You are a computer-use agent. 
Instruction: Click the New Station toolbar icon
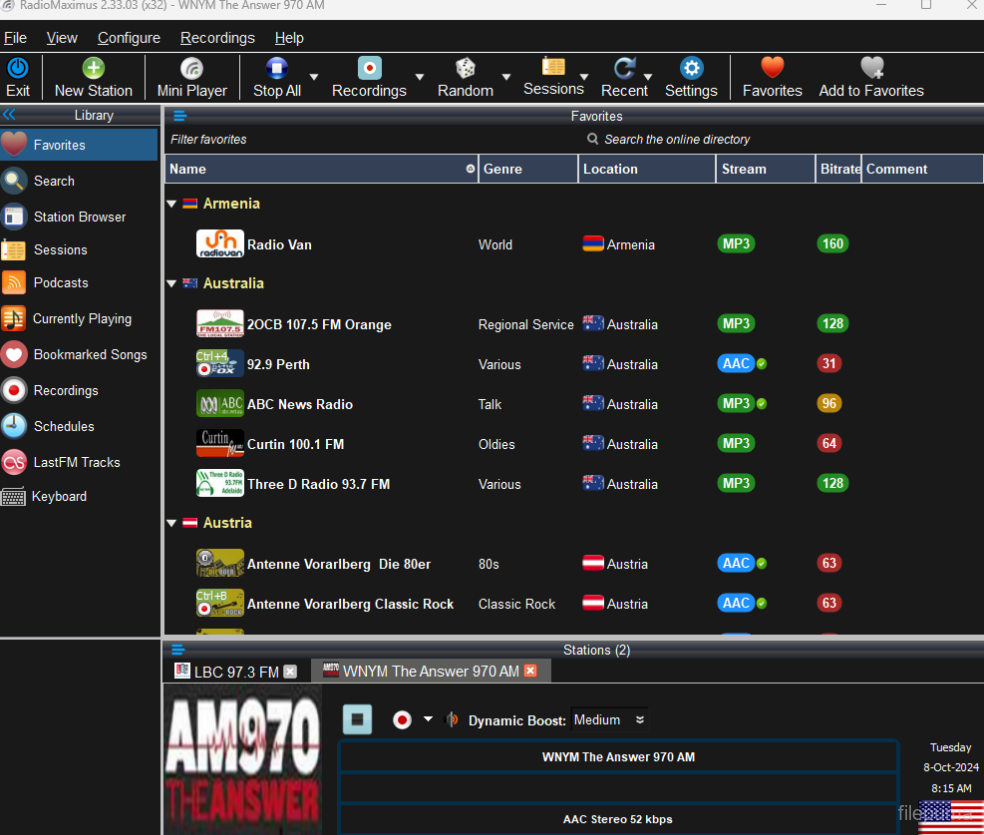pyautogui.click(x=93, y=69)
